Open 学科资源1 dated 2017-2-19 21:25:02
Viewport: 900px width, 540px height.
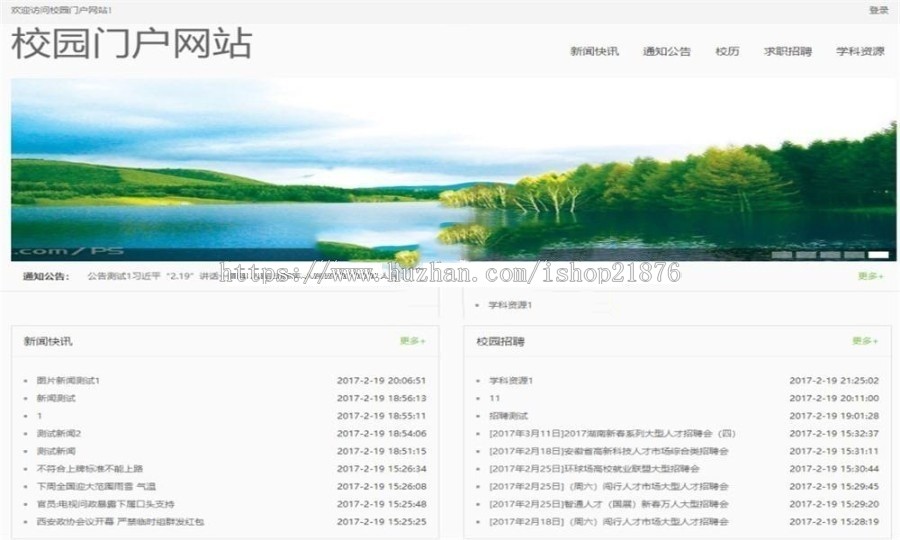tap(510, 380)
